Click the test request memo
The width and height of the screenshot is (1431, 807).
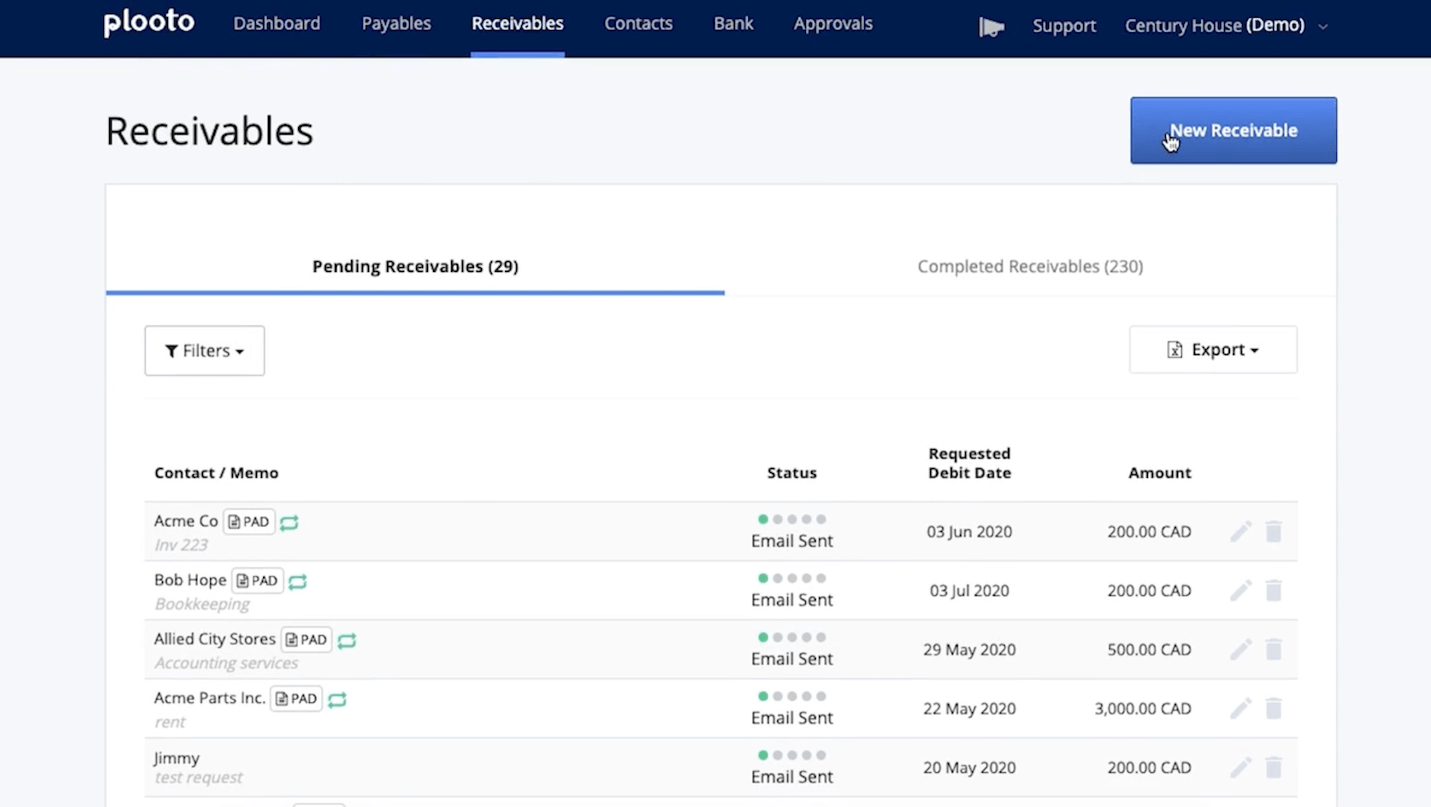tap(199, 777)
